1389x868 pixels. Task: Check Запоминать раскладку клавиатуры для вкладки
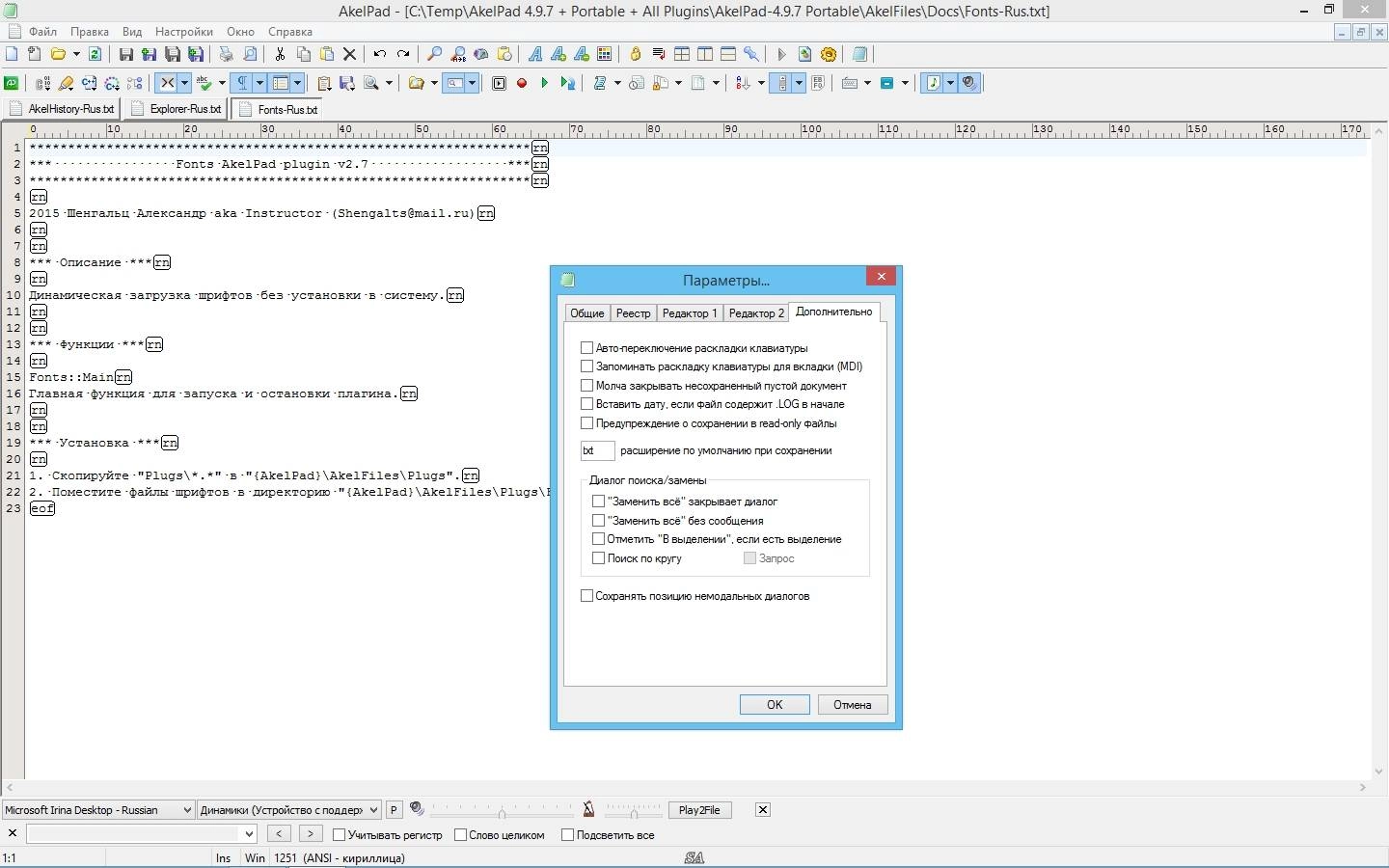(x=586, y=366)
